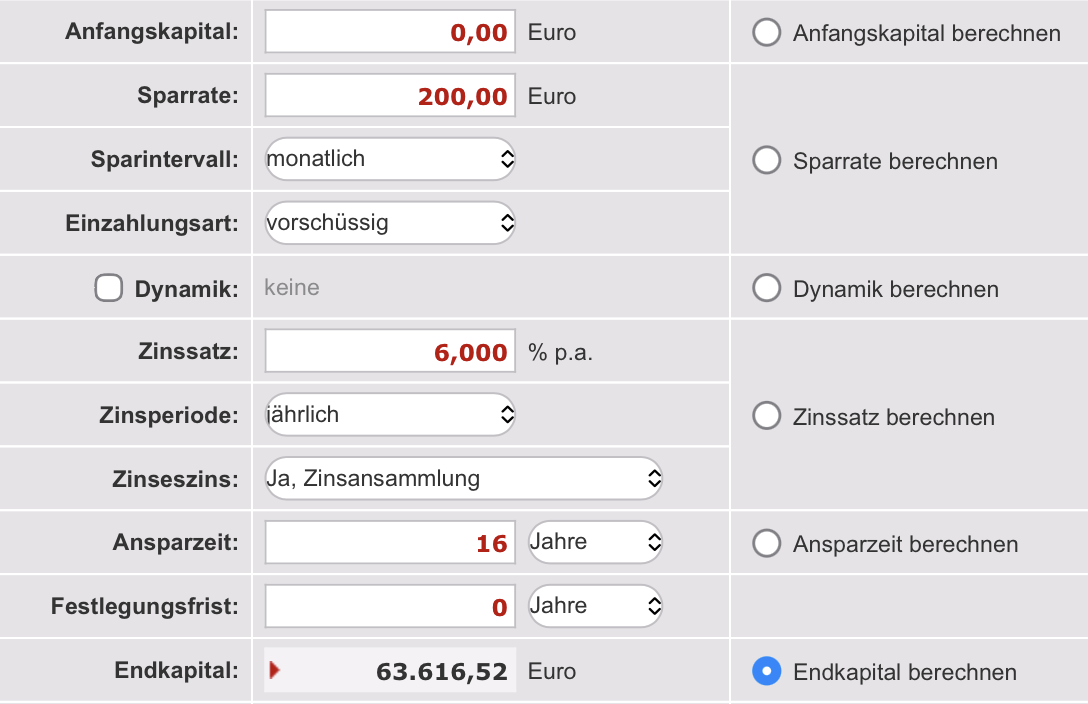The height and width of the screenshot is (704, 1088).
Task: Click the Anfangskapital input field
Action: 390,31
